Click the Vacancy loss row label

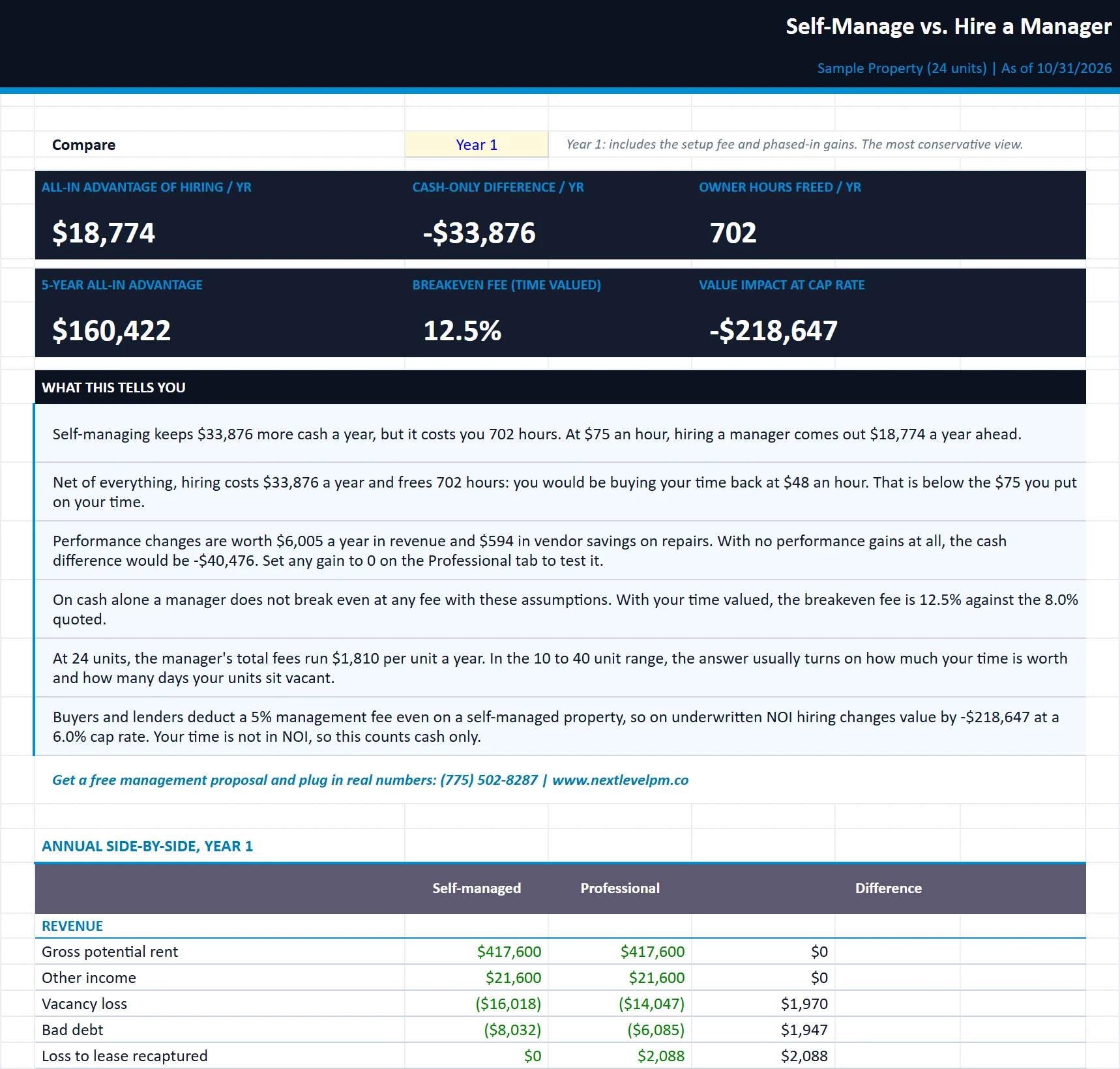(84, 1004)
